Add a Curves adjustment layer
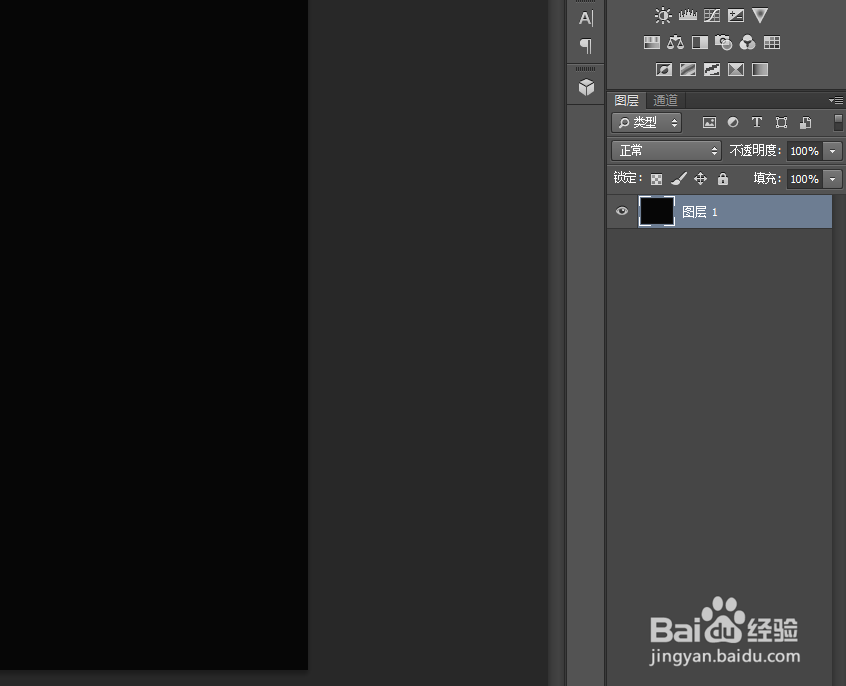Screen dimensions: 846x686 pos(712,15)
